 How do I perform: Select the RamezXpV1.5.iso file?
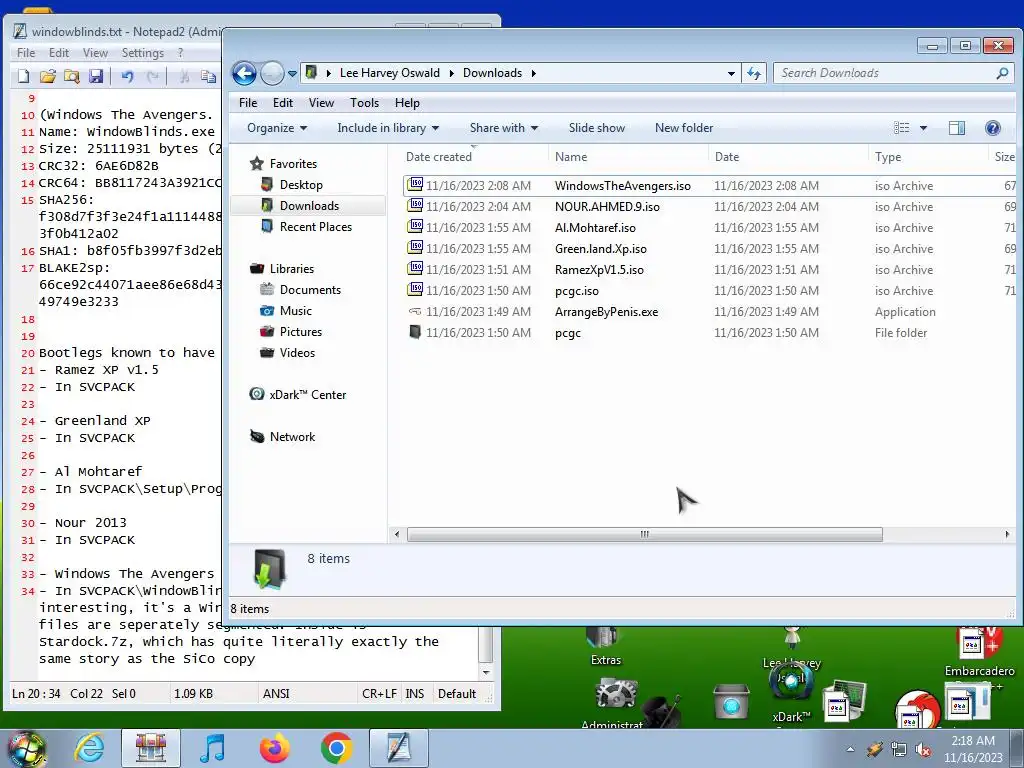click(599, 270)
